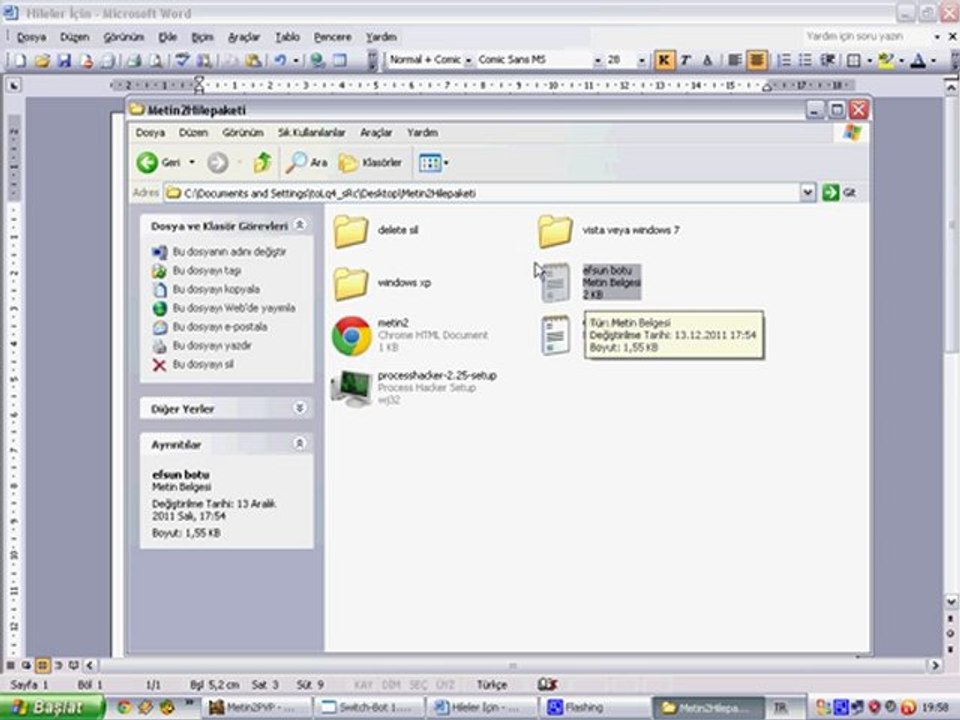Select the processhacker-2.25-setup file
The height and width of the screenshot is (720, 960).
point(413,388)
